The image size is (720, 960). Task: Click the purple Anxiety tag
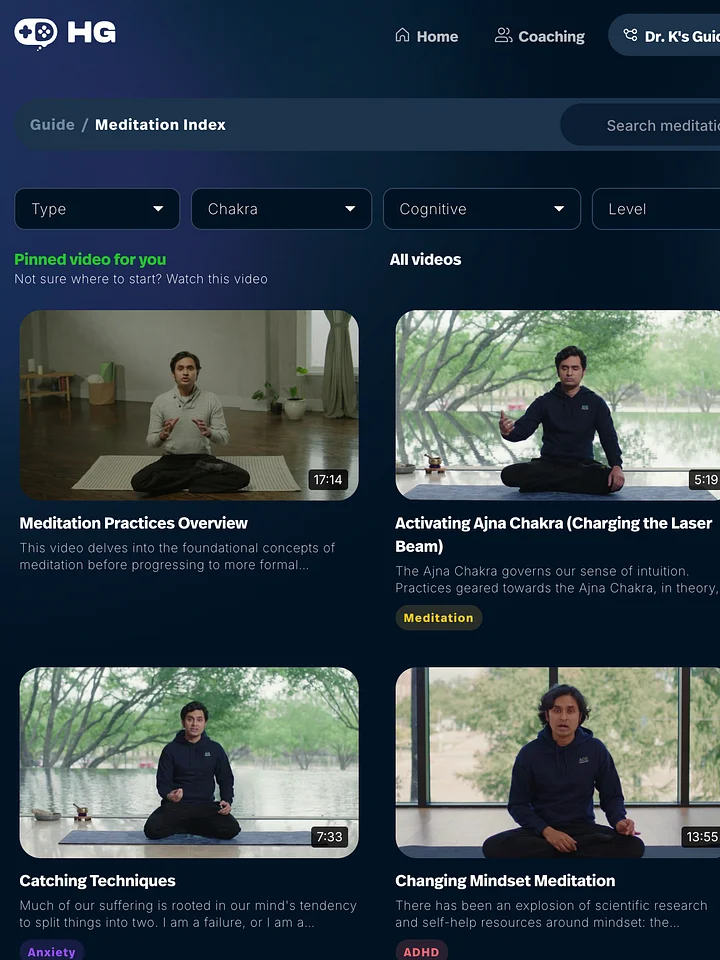click(x=51, y=951)
